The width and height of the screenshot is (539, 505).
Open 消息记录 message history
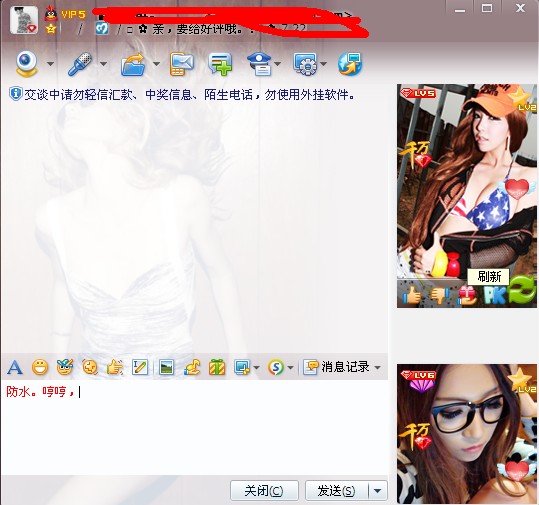click(337, 367)
